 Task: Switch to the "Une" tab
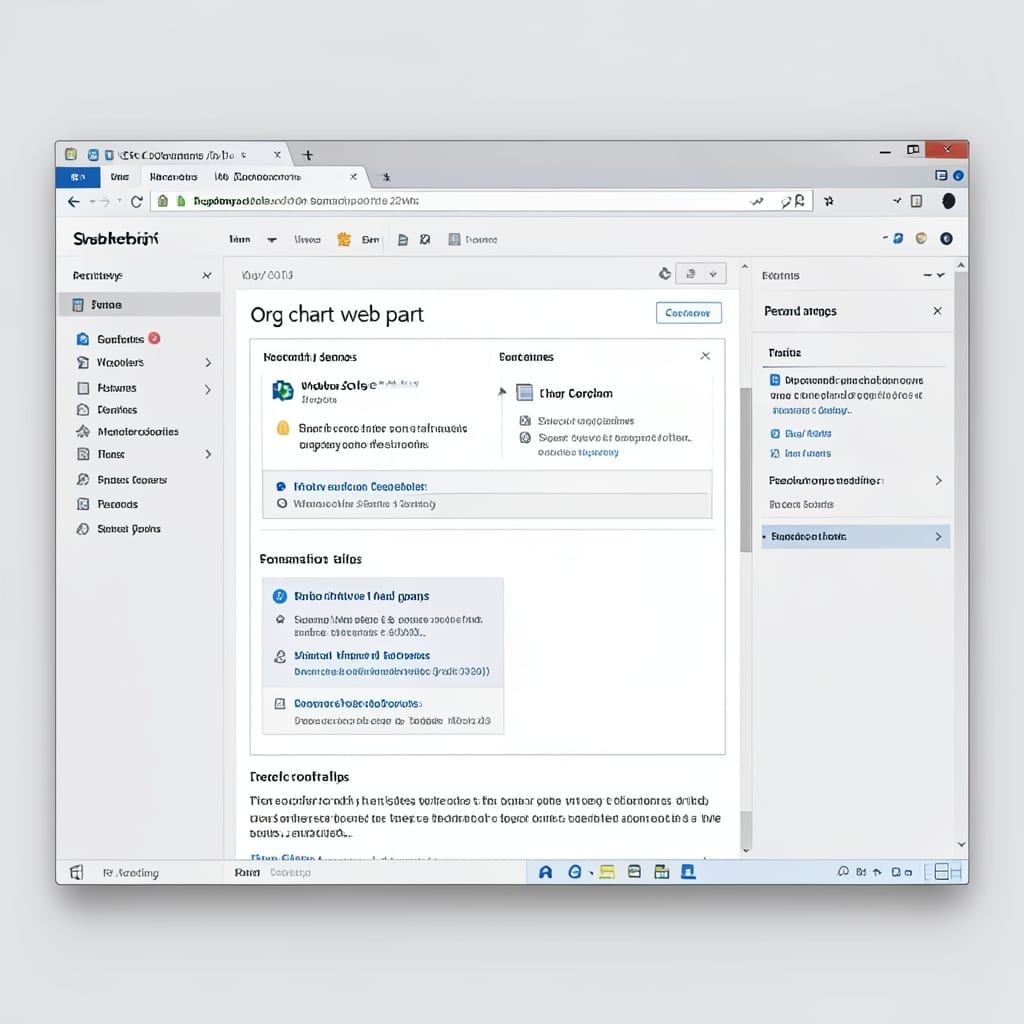(x=120, y=177)
